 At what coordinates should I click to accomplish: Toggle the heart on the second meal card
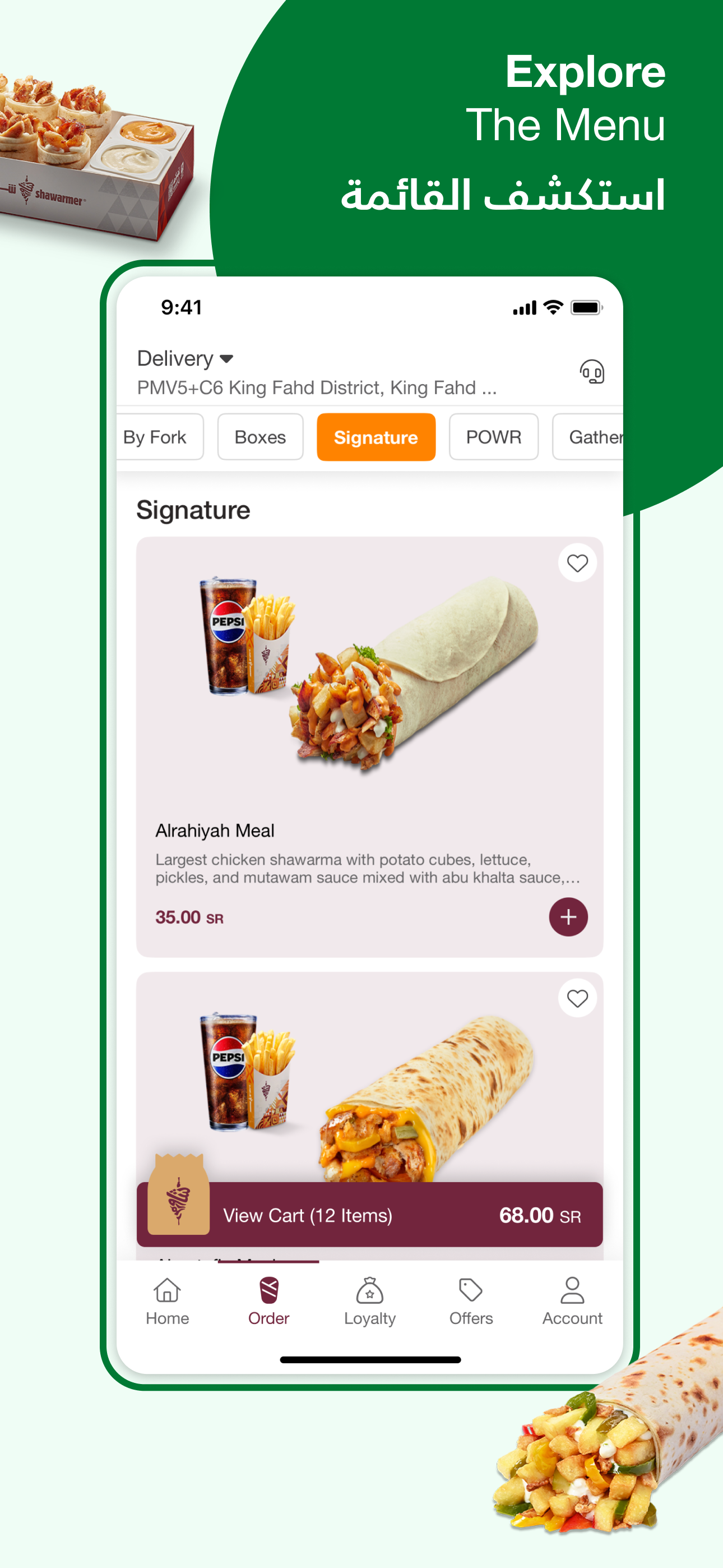coord(577,998)
